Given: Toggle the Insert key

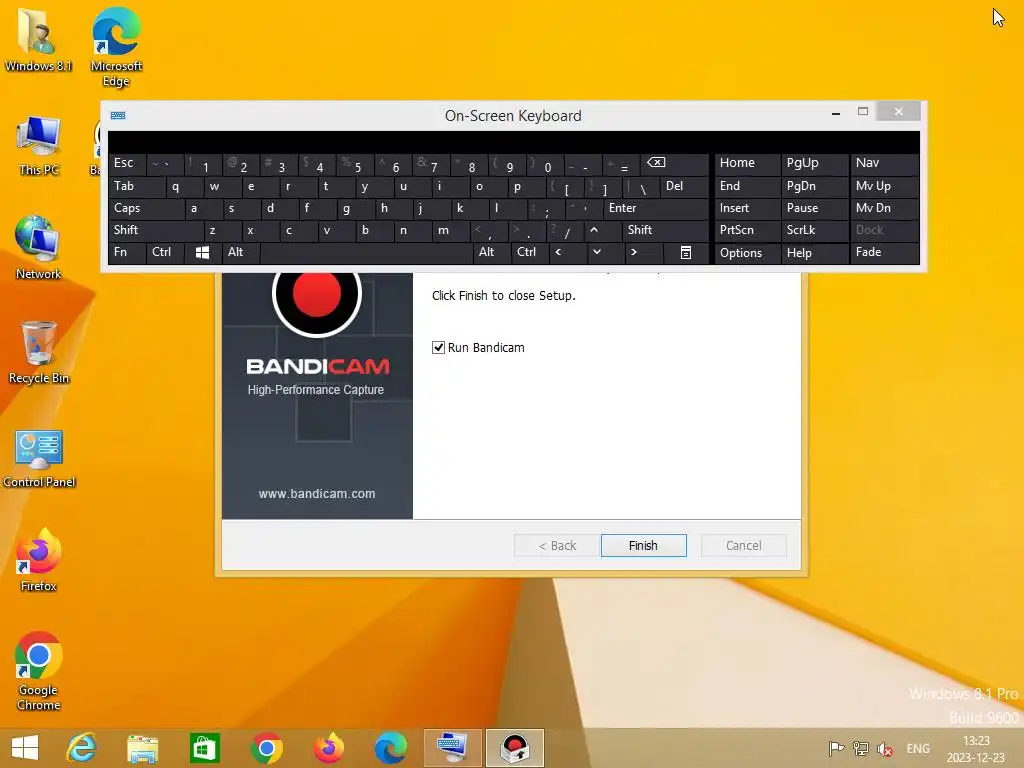Looking at the screenshot, I should pyautogui.click(x=746, y=208).
